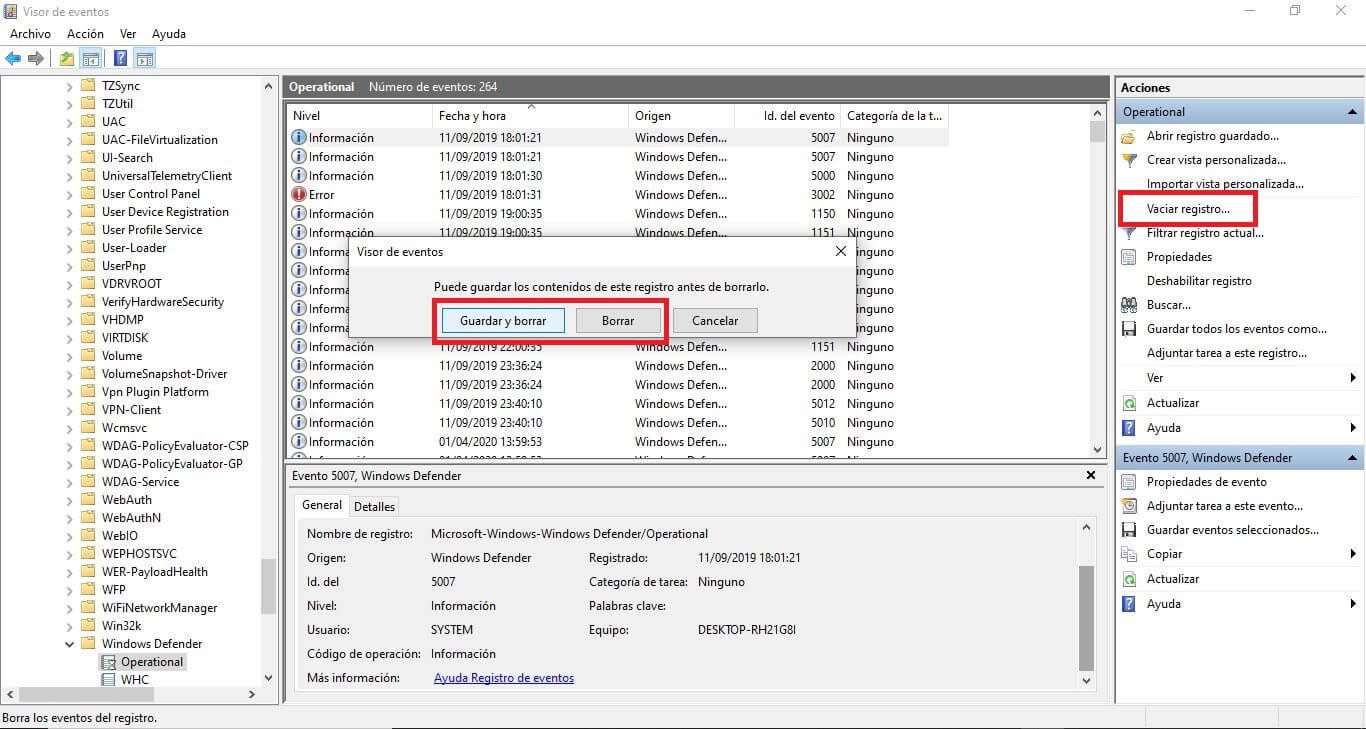This screenshot has width=1366, height=729.
Task: Click the Abrir registro guardado folder icon
Action: coord(1129,136)
